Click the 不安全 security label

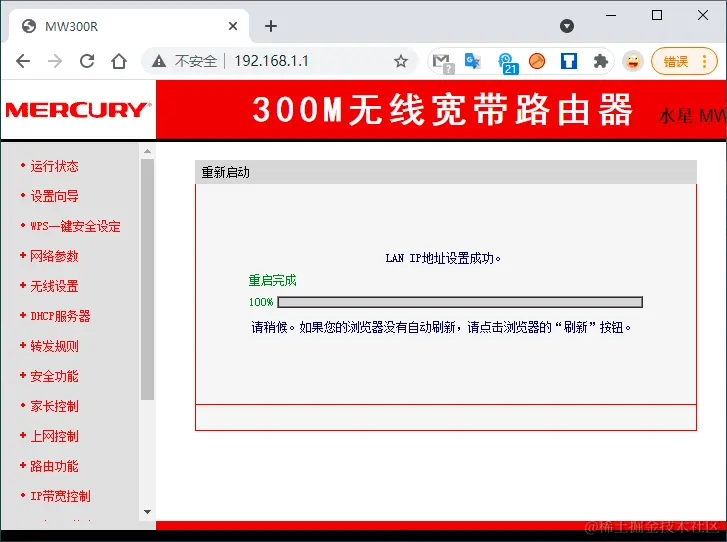pyautogui.click(x=196, y=61)
